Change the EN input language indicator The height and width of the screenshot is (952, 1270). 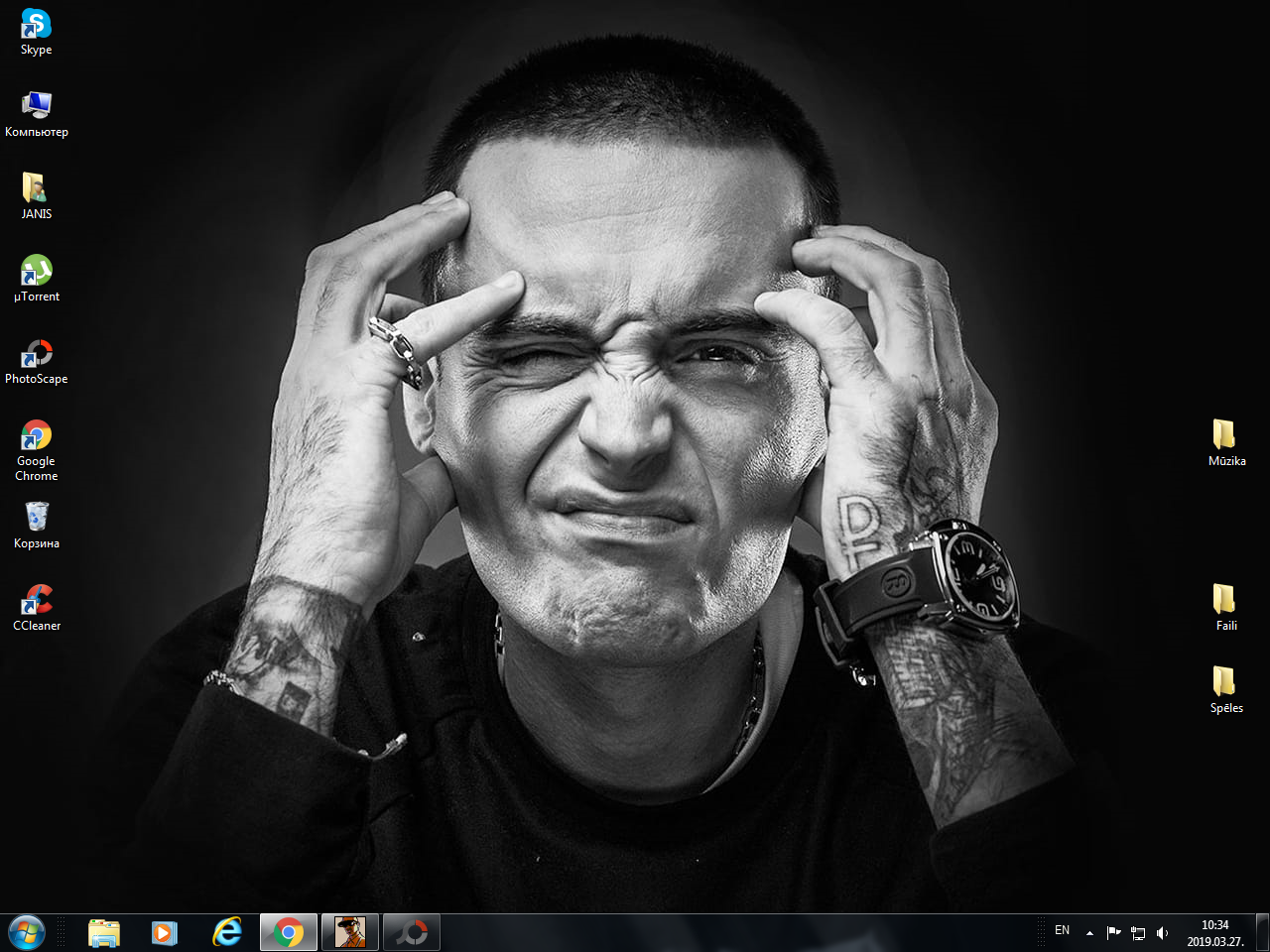tap(1063, 931)
